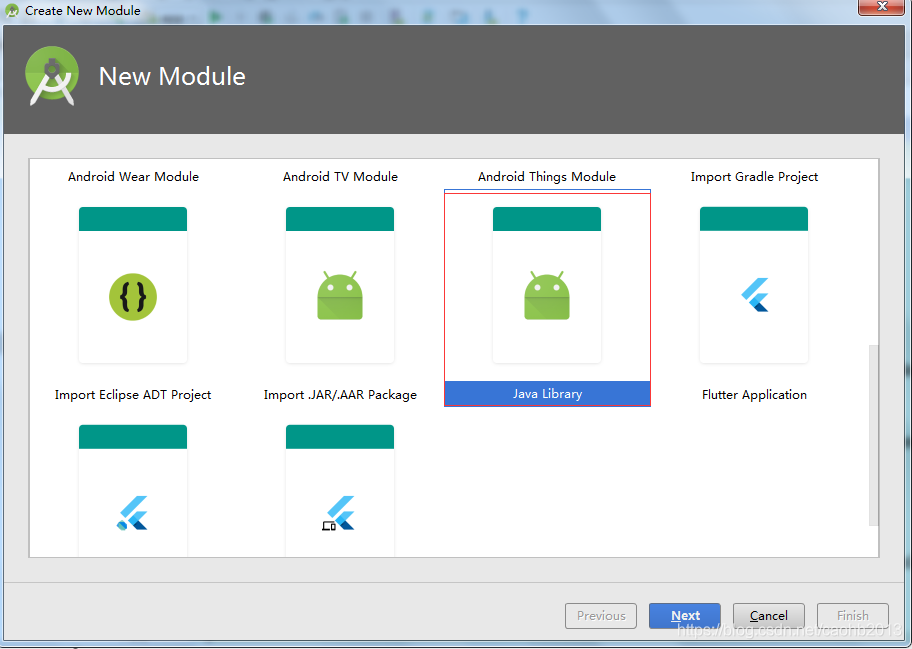Click the highlighted Java Library label
The width and height of the screenshot is (912, 649).
click(547, 394)
